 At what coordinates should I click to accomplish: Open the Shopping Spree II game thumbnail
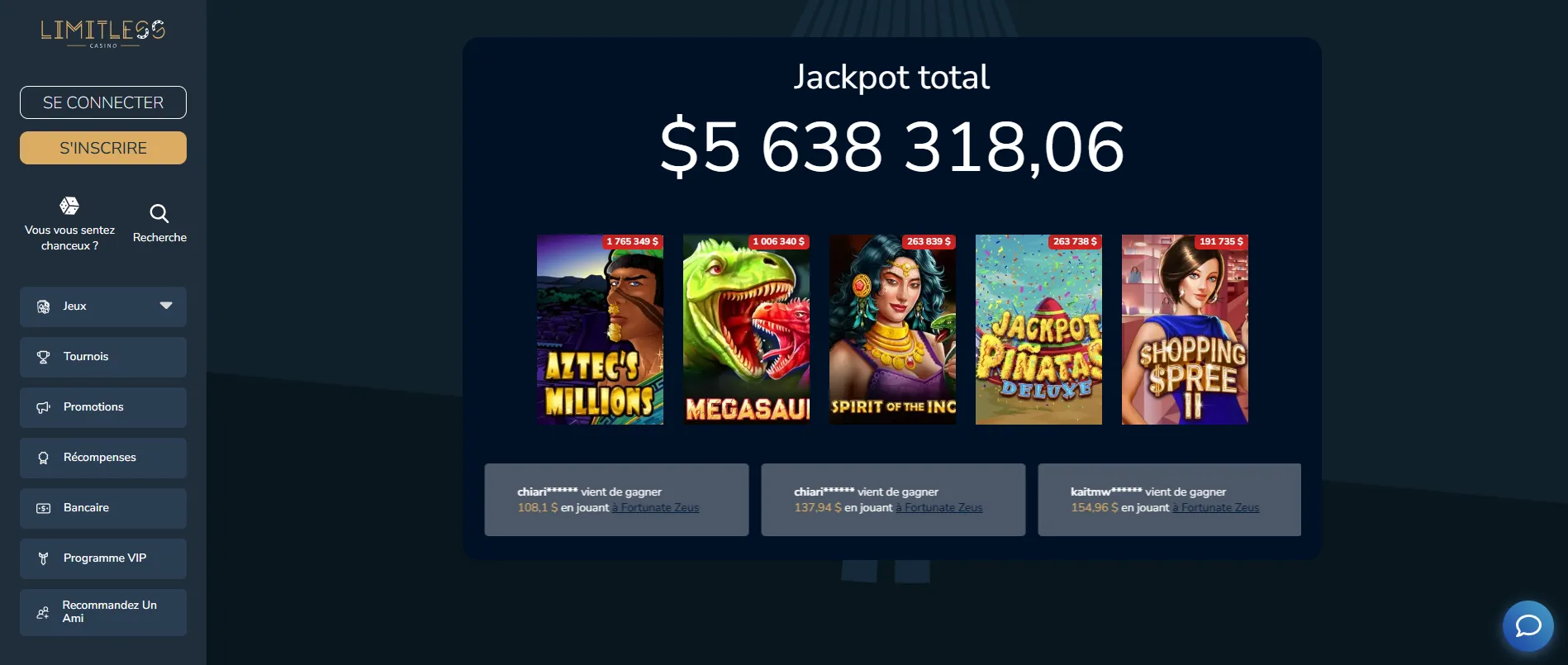tap(1185, 330)
